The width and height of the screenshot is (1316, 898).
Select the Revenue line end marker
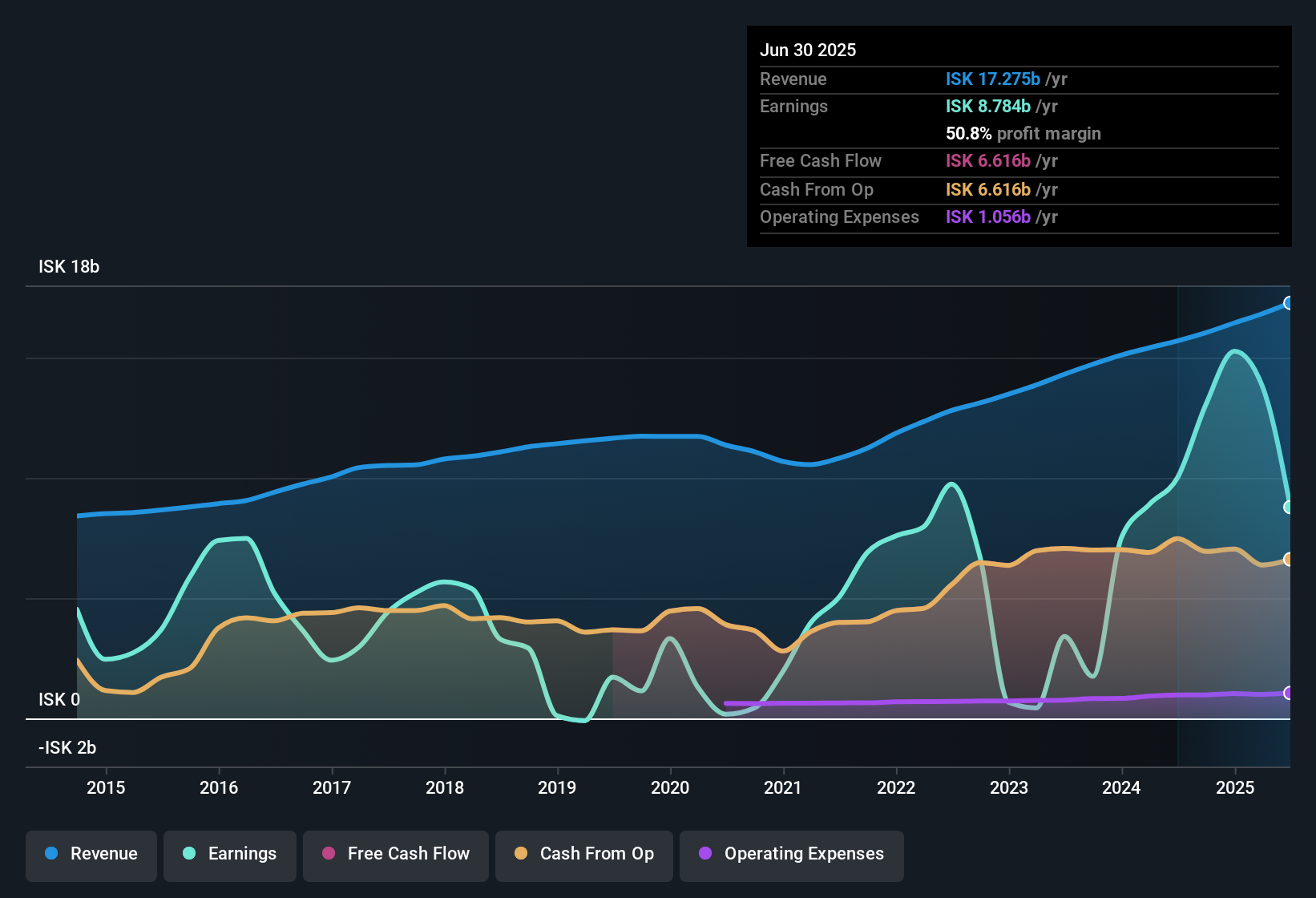tap(1289, 303)
